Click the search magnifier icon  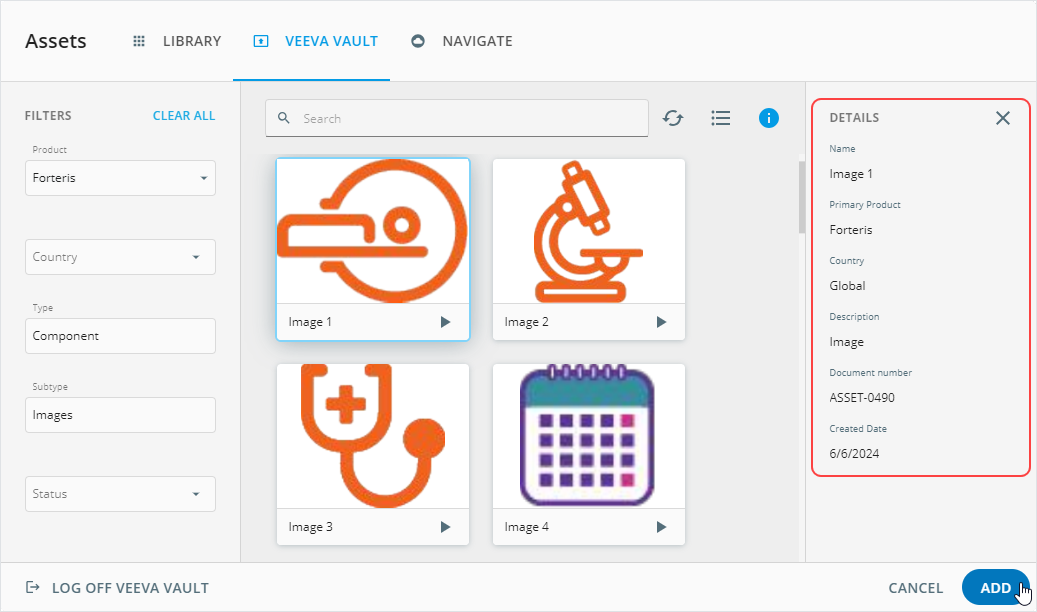(x=284, y=118)
